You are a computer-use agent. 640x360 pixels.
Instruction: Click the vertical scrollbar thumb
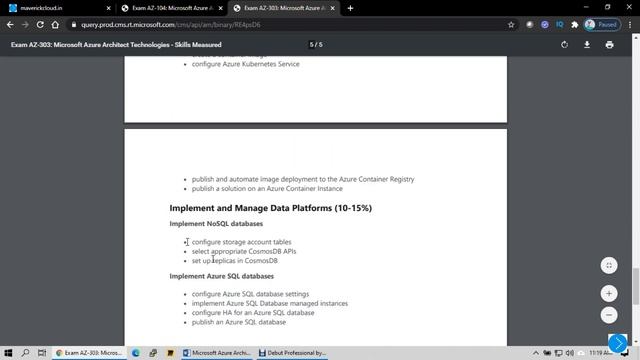(x=636, y=286)
